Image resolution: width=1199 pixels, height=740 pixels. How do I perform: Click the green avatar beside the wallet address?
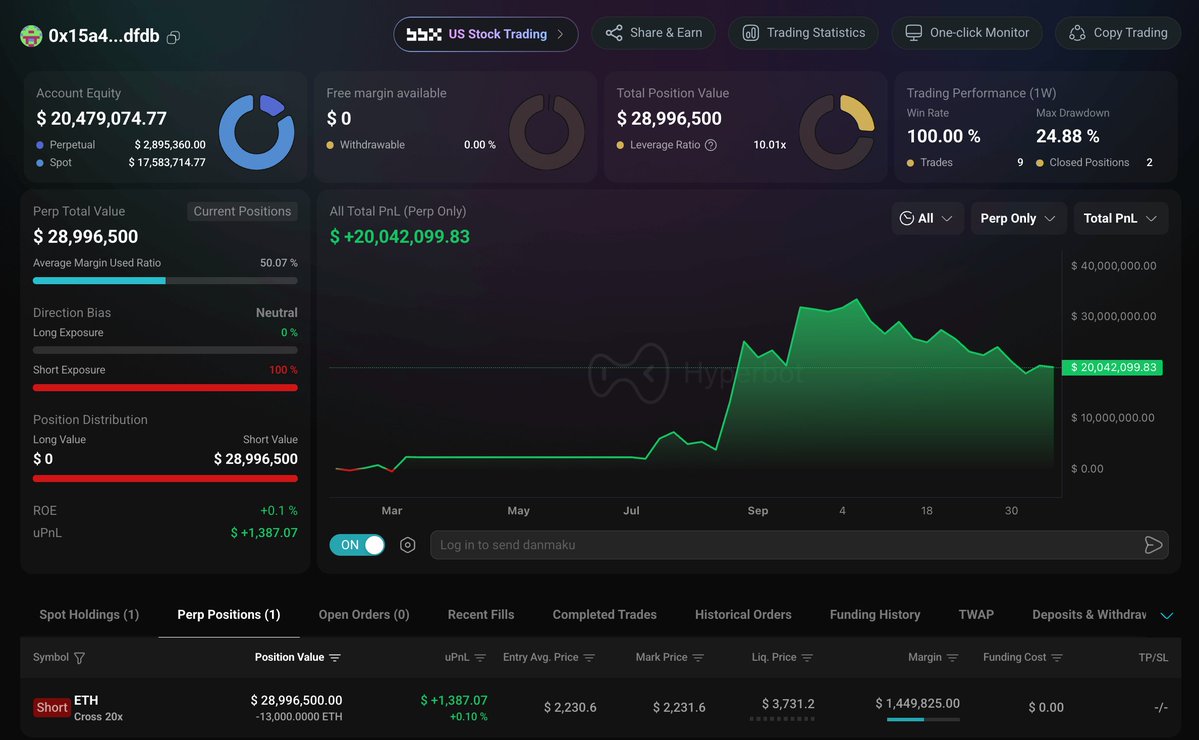click(x=31, y=36)
